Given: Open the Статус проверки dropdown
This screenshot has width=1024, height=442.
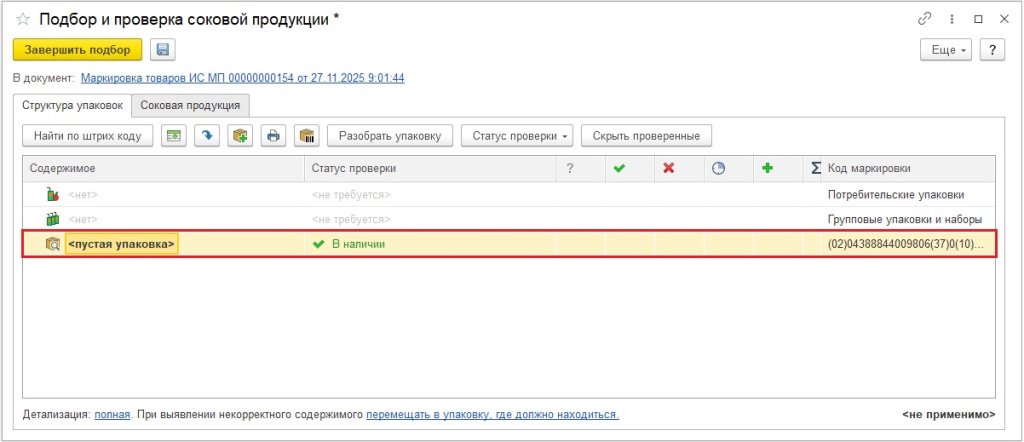Looking at the screenshot, I should (516, 136).
